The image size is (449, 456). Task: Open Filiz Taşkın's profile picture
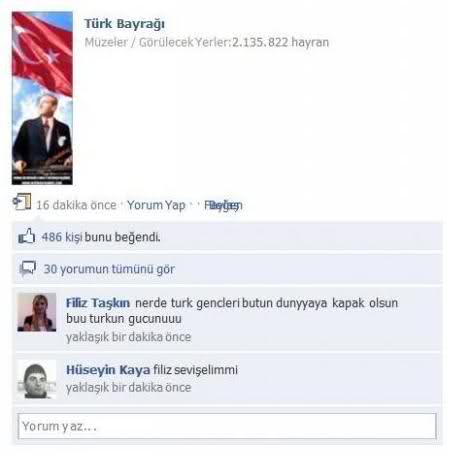click(37, 312)
